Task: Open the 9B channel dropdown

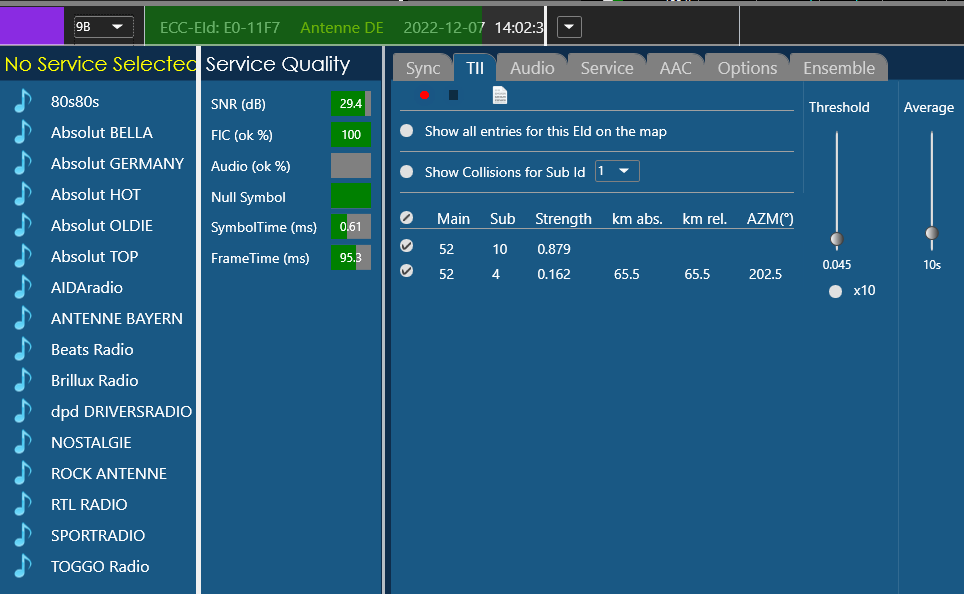Action: point(103,27)
